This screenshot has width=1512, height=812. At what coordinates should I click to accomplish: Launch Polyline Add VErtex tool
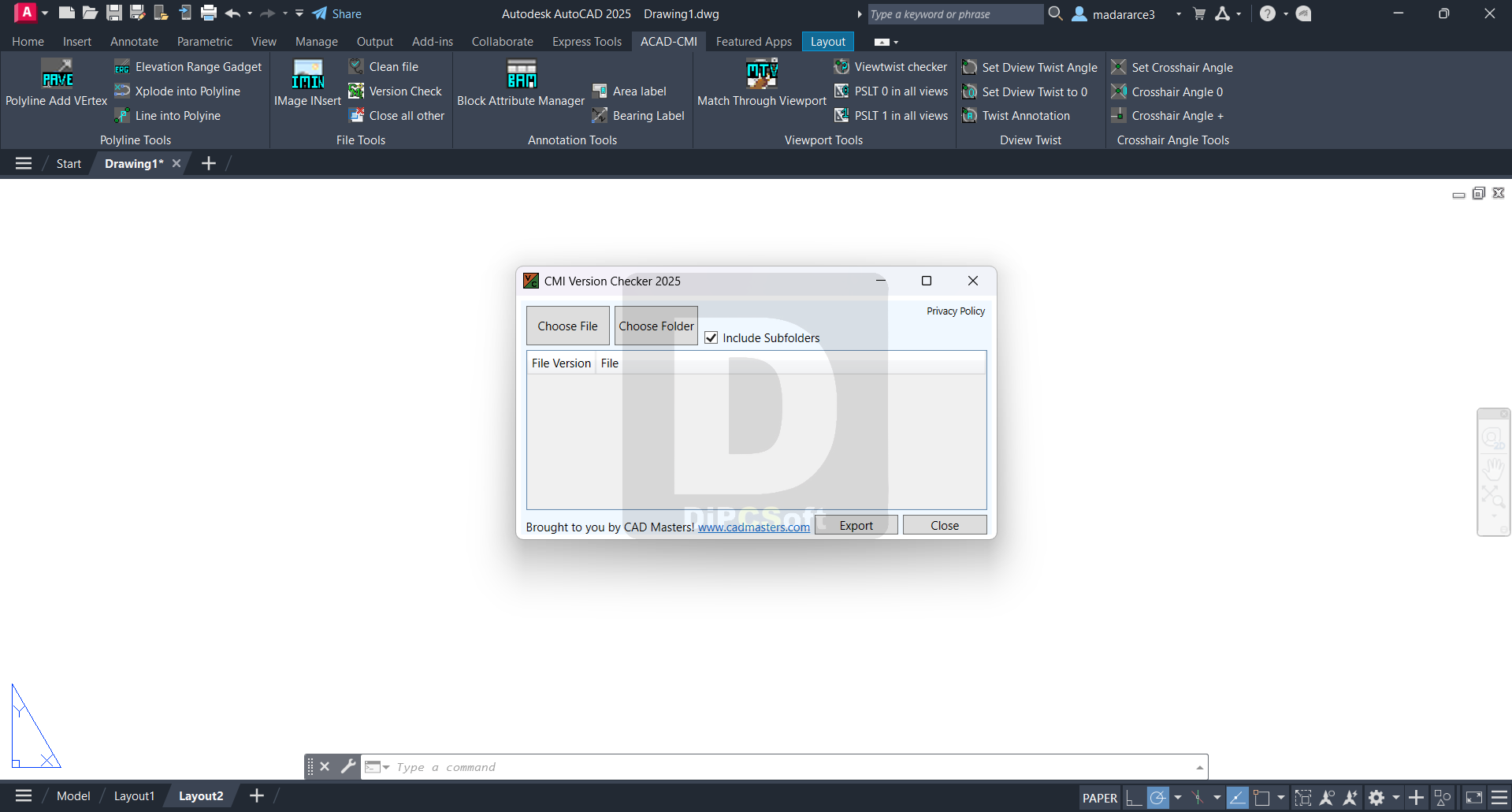point(57,83)
